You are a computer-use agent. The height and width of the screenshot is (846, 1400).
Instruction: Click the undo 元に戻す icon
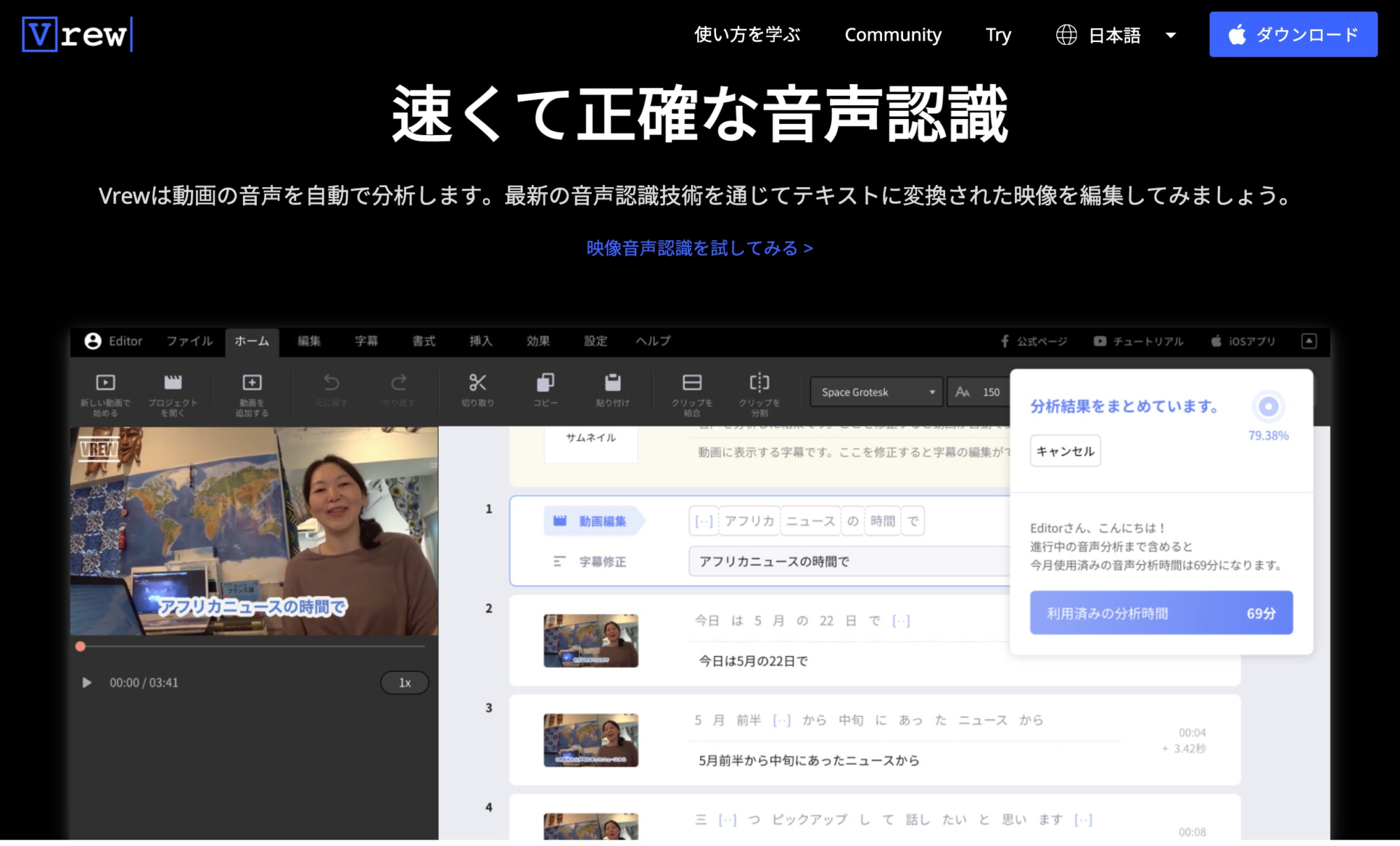pos(331,382)
